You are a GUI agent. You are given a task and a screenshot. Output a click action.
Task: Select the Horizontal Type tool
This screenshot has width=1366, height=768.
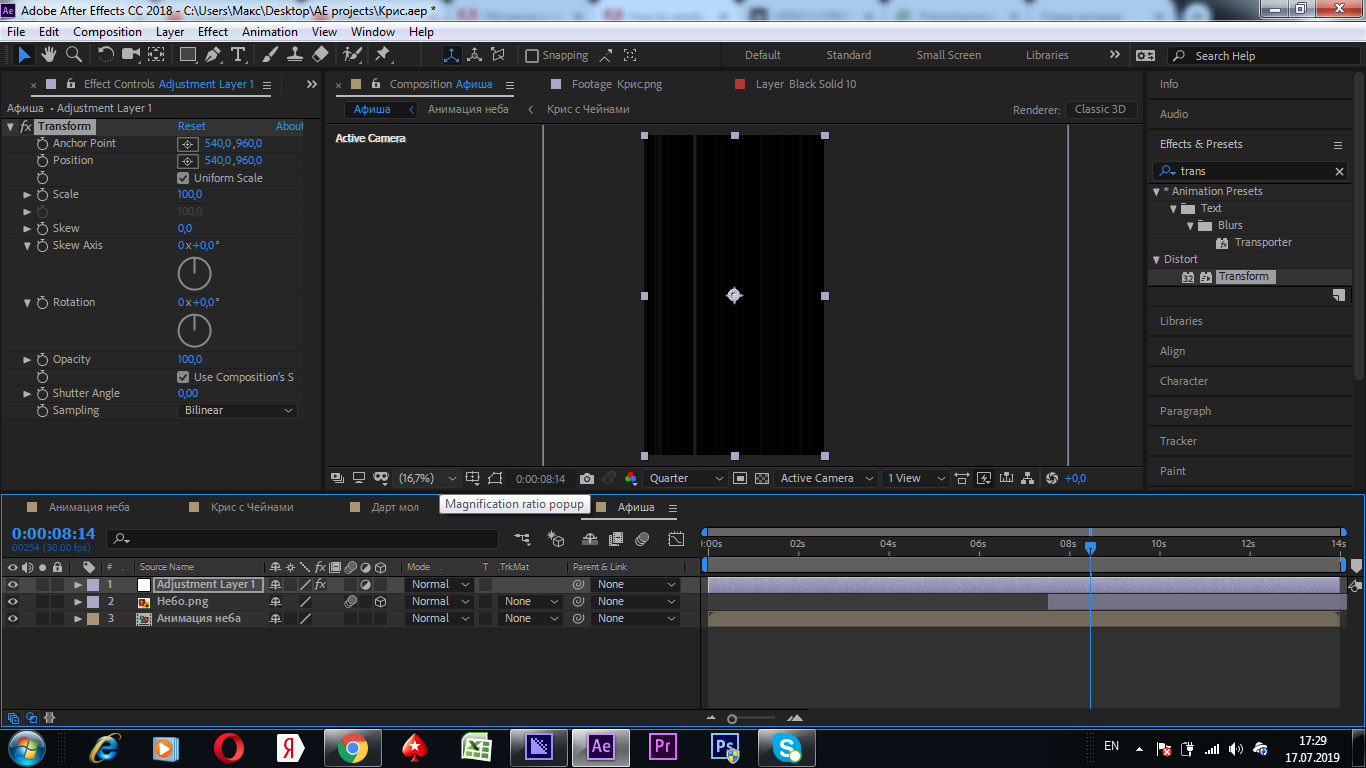(x=238, y=55)
